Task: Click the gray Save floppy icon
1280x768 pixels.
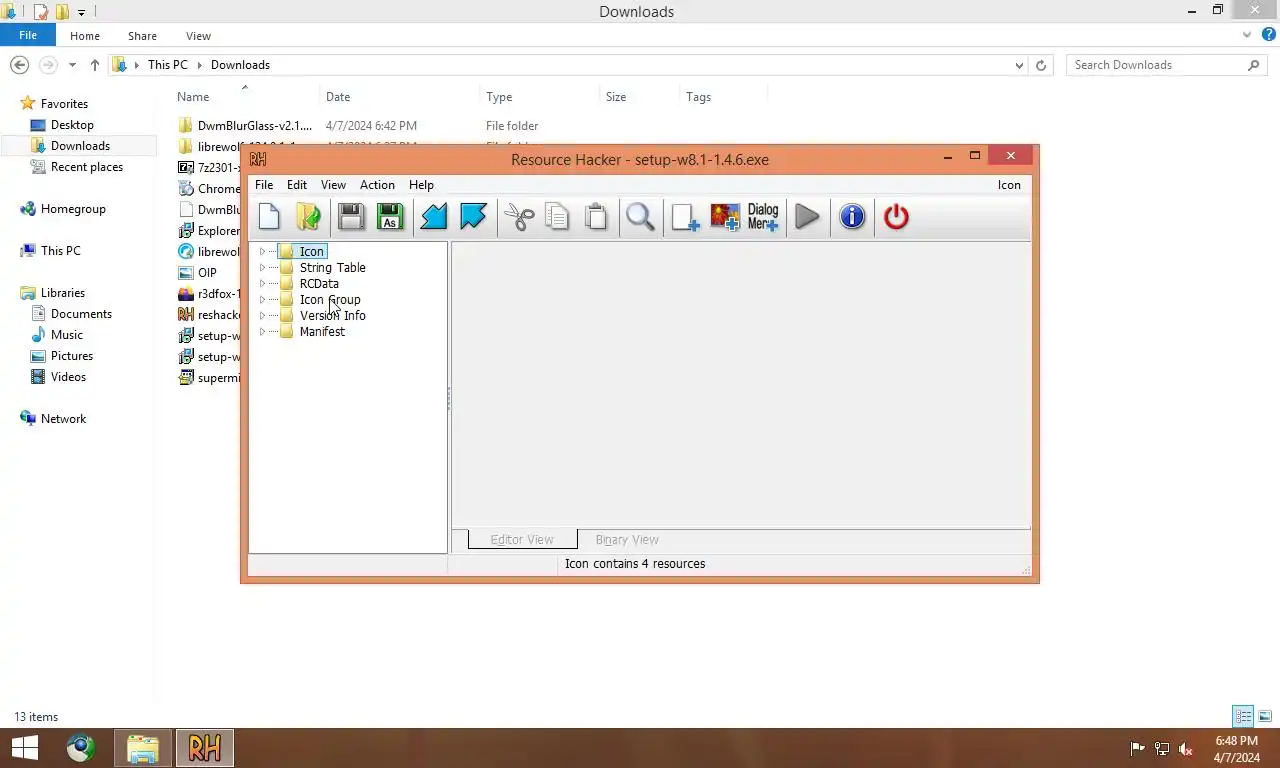Action: [x=350, y=217]
